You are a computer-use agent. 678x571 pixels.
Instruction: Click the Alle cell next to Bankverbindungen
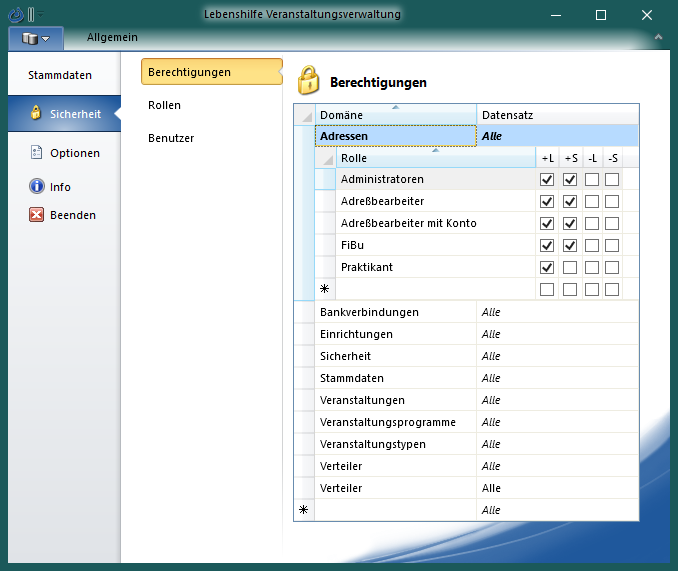tap(557, 312)
